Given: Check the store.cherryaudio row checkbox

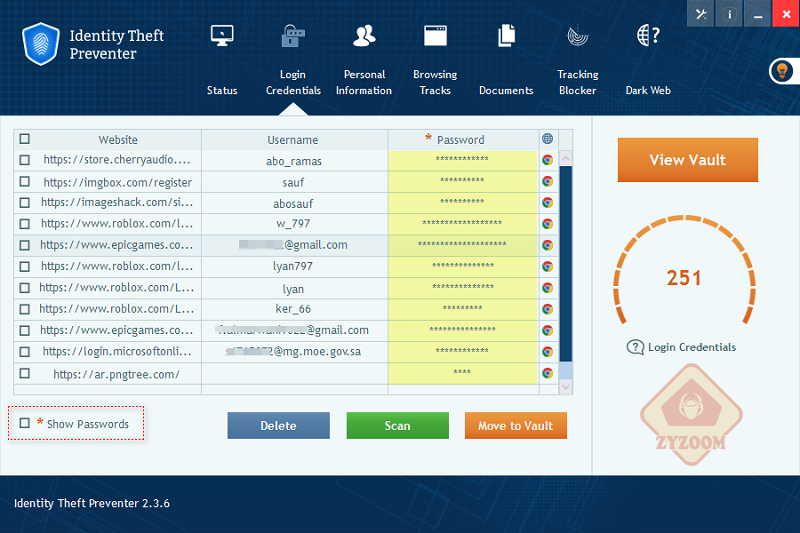Looking at the screenshot, I should pos(24,160).
